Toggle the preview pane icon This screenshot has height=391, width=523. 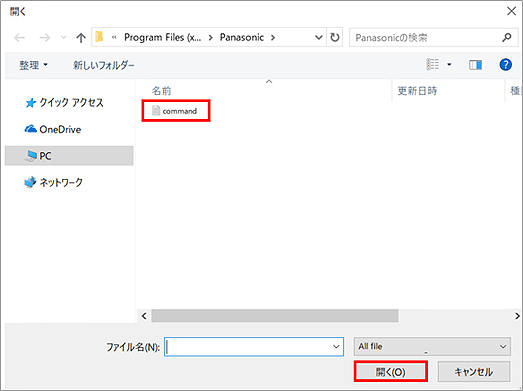475,65
